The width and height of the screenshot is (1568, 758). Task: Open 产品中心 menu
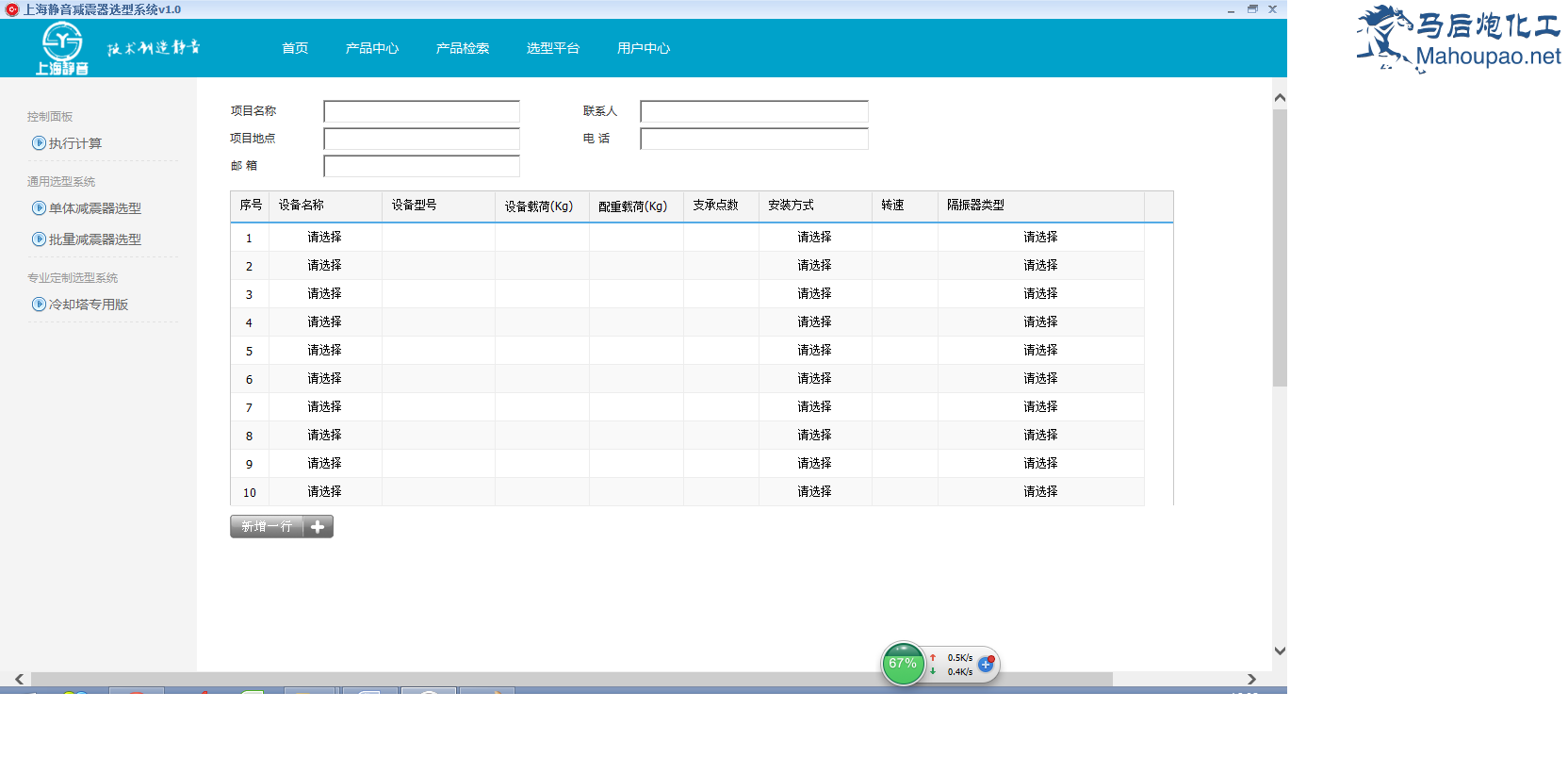pyautogui.click(x=372, y=48)
